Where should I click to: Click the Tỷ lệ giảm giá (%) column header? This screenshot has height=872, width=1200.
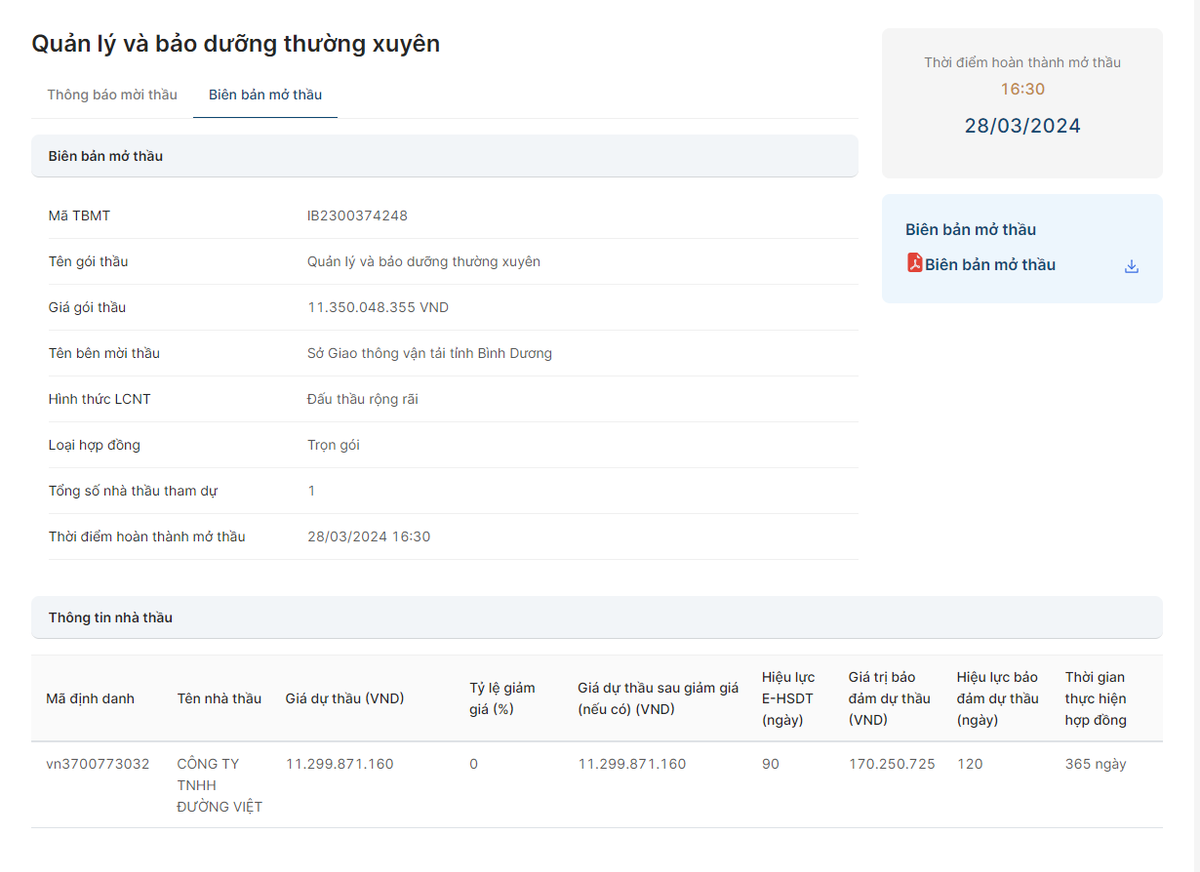coord(502,698)
